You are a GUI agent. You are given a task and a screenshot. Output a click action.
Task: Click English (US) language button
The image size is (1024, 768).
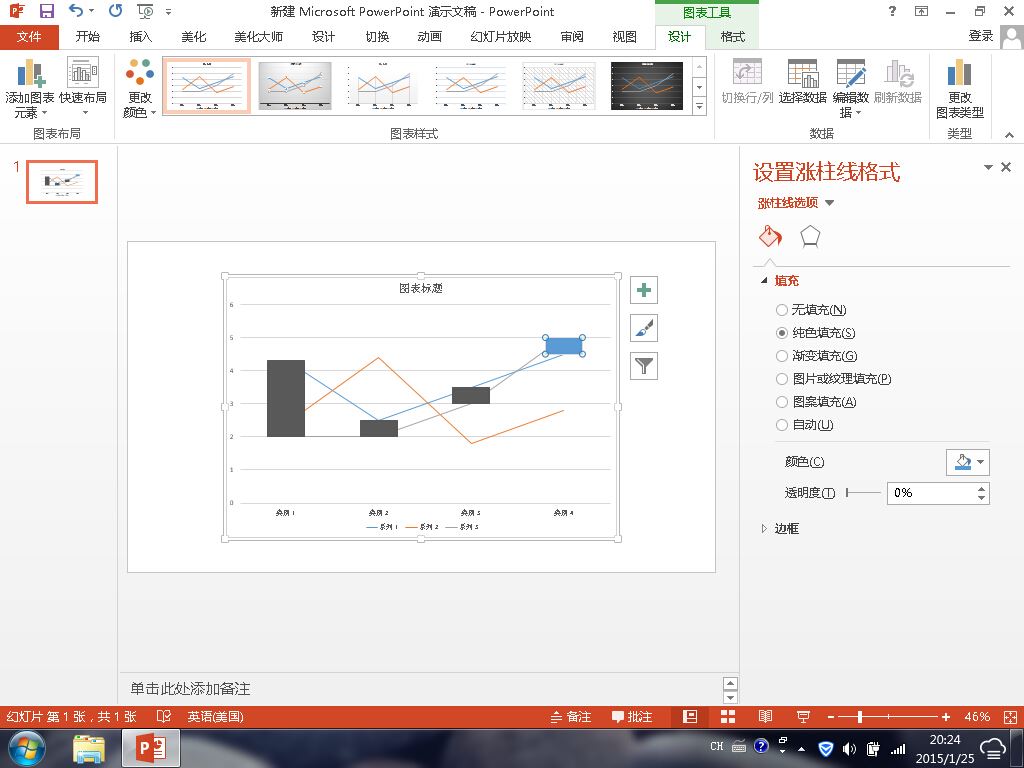pos(216,716)
